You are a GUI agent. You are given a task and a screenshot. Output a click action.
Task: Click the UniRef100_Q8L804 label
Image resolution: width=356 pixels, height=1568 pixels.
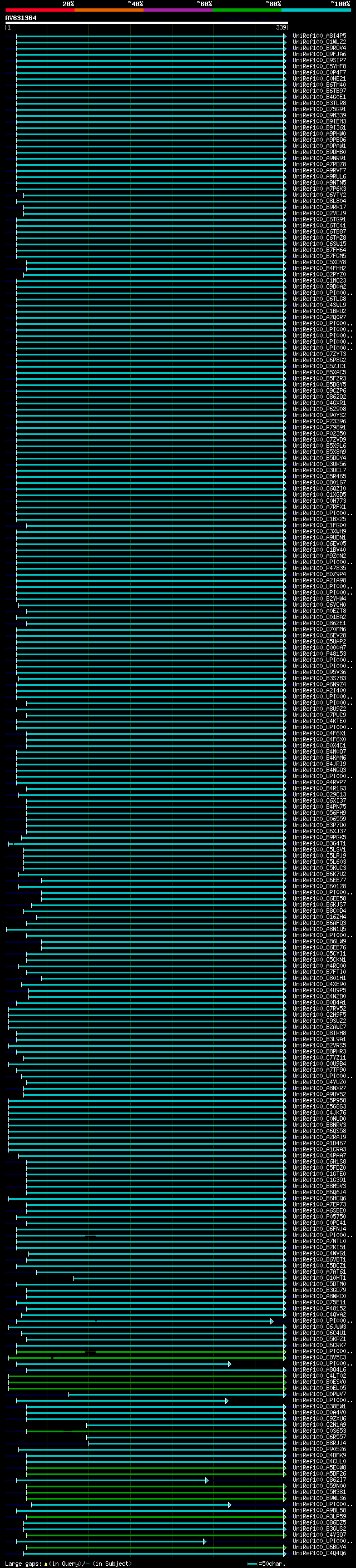(319, 201)
